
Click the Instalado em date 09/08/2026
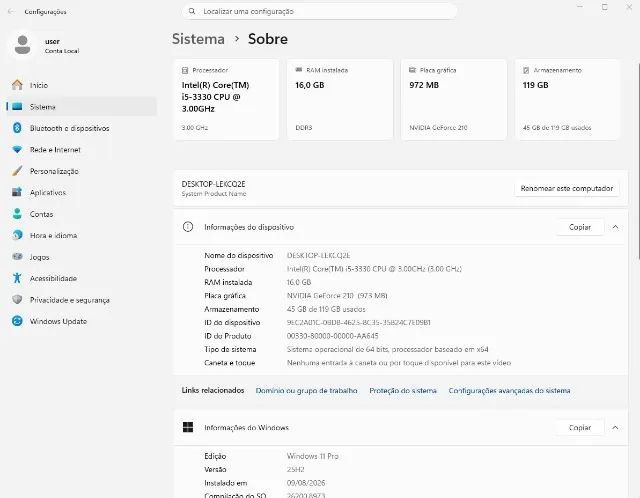point(306,483)
